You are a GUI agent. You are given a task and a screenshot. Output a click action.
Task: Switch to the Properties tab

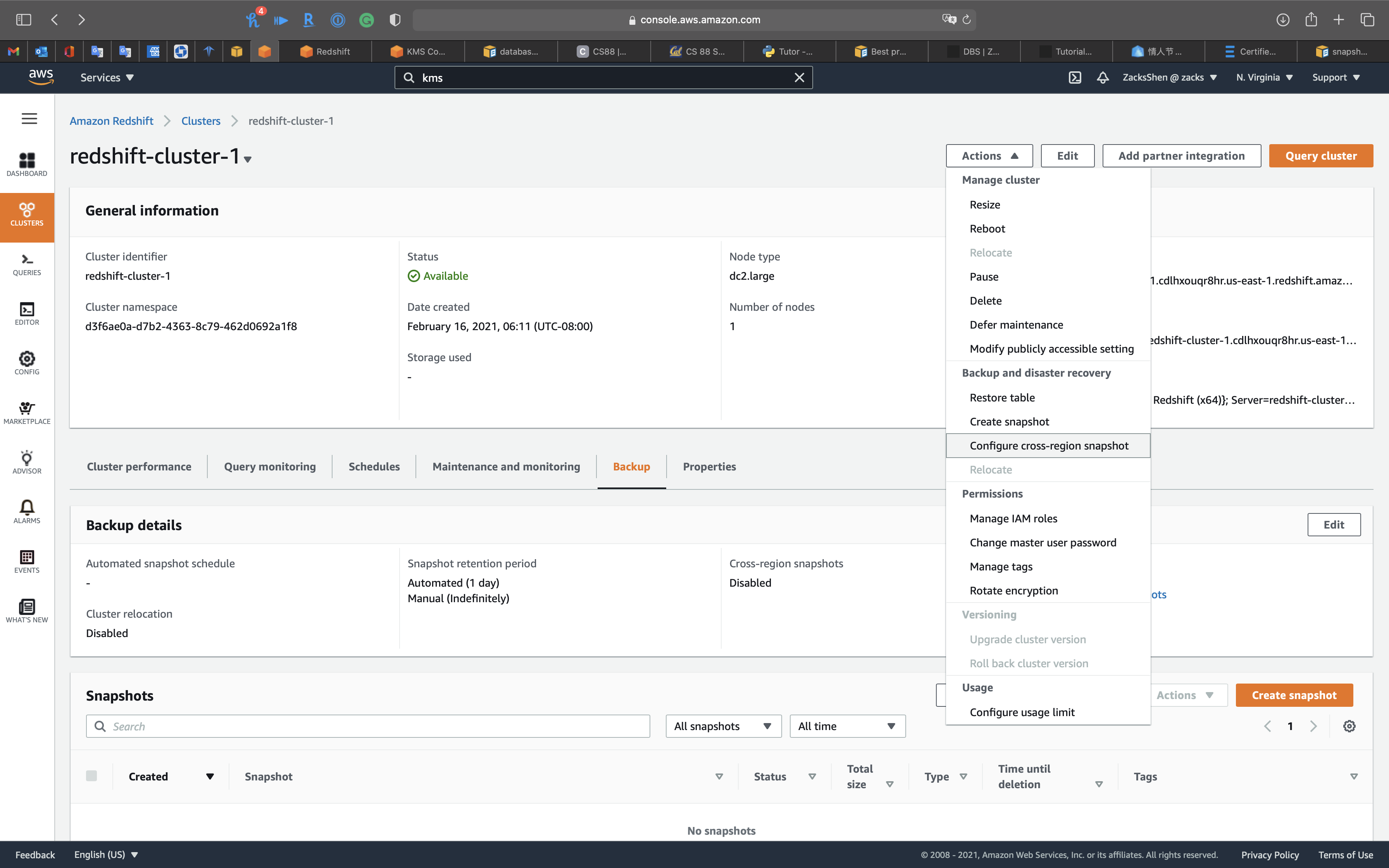point(709,467)
